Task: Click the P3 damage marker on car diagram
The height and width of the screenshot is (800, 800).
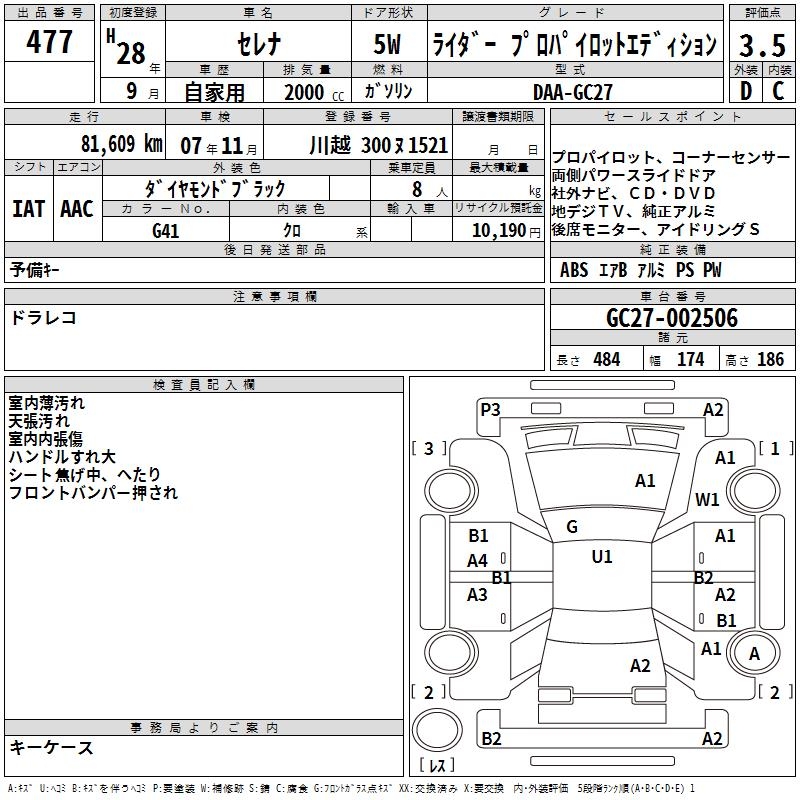Action: coord(490,409)
